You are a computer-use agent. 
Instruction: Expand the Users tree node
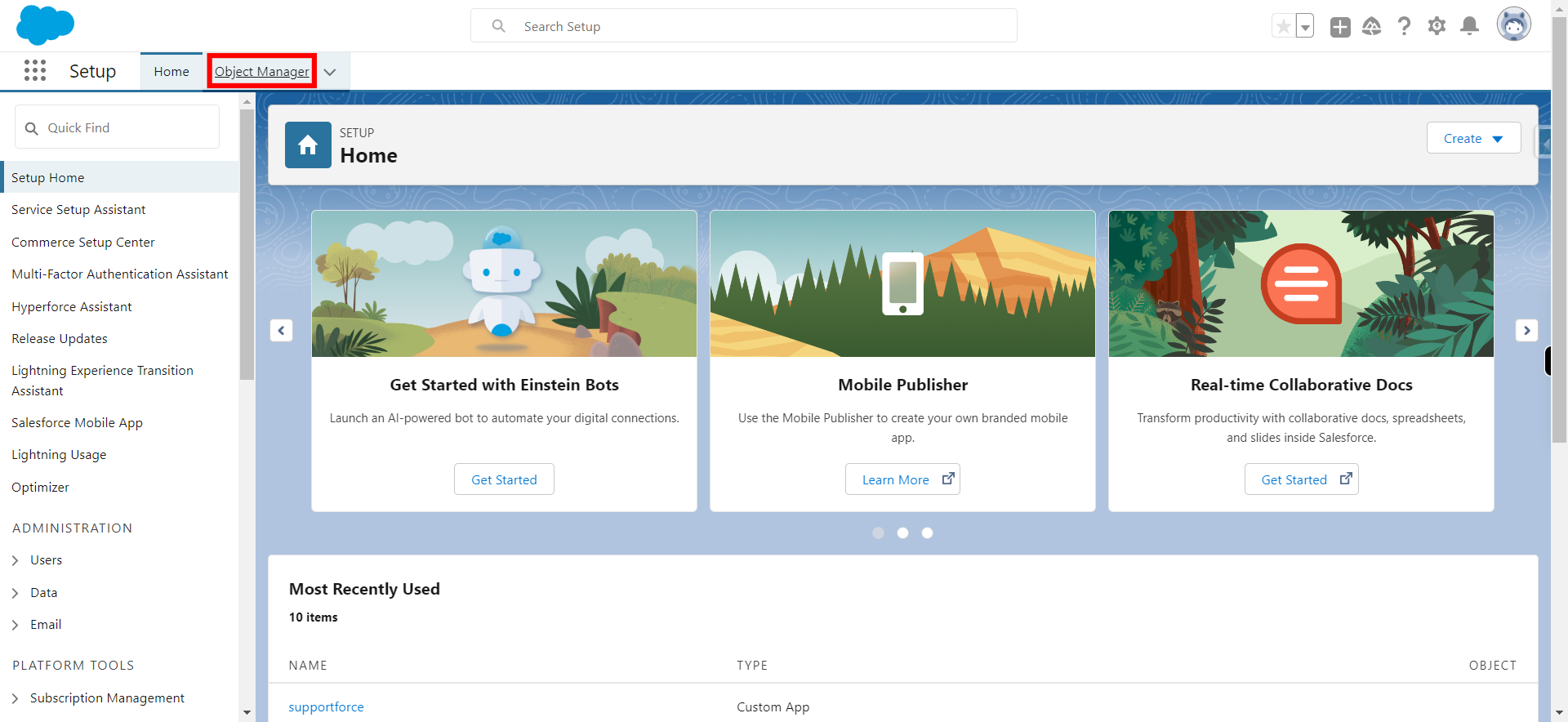16,560
